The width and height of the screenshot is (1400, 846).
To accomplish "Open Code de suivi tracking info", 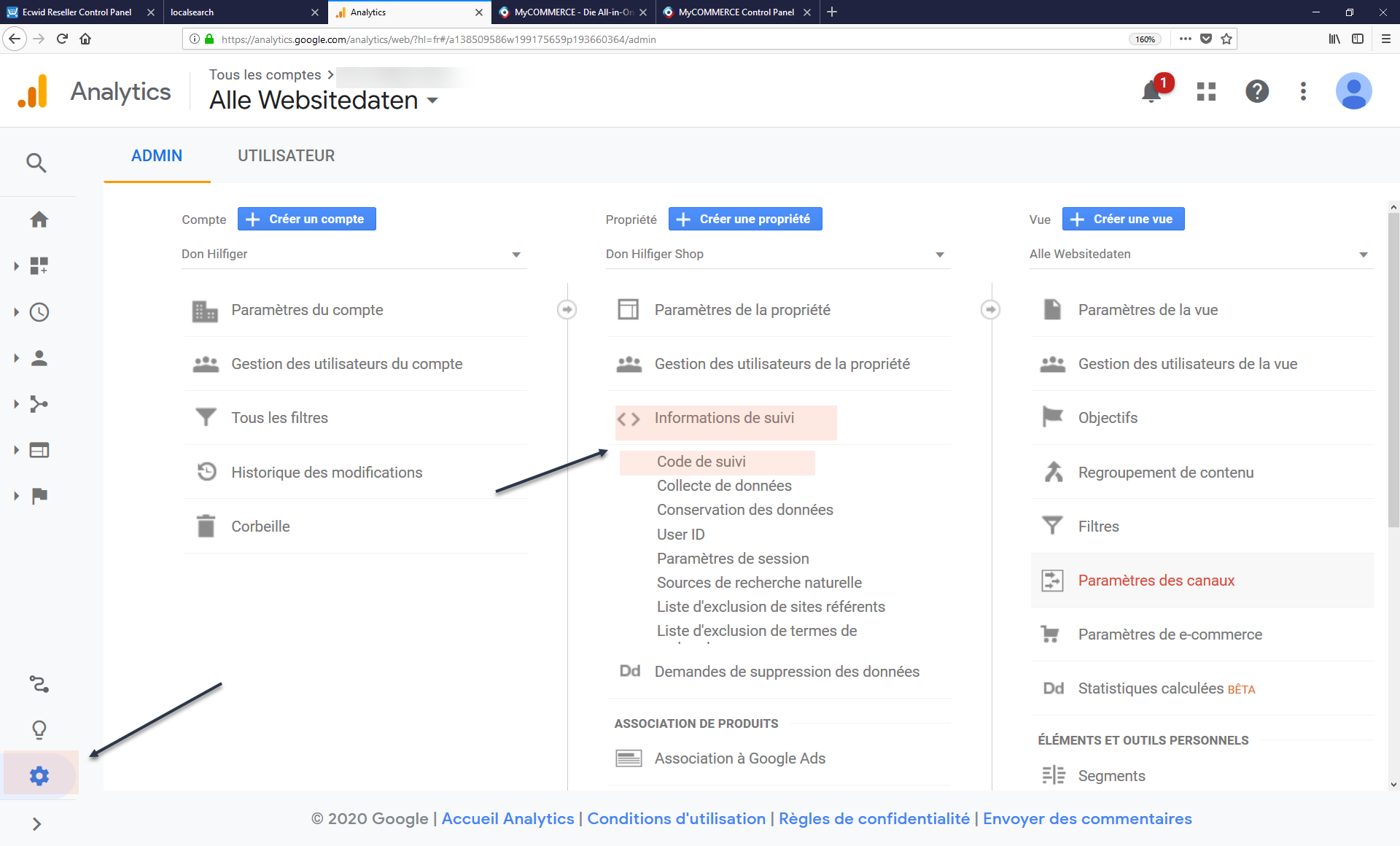I will [x=700, y=460].
